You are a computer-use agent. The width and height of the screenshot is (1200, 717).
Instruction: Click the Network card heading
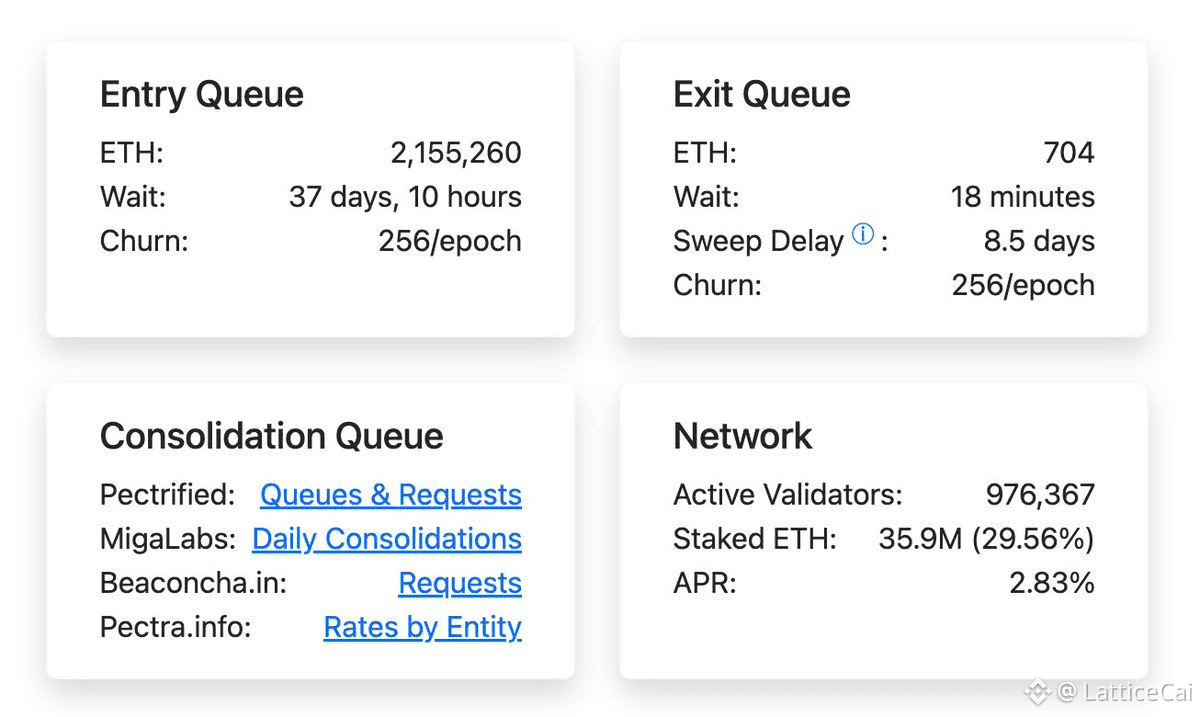pos(743,437)
